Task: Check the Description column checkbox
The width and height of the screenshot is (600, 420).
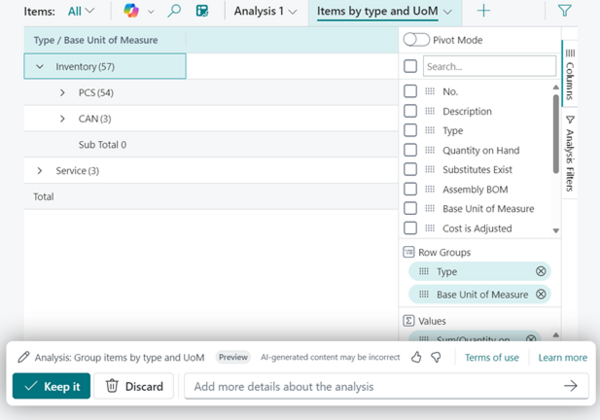Action: 410,111
